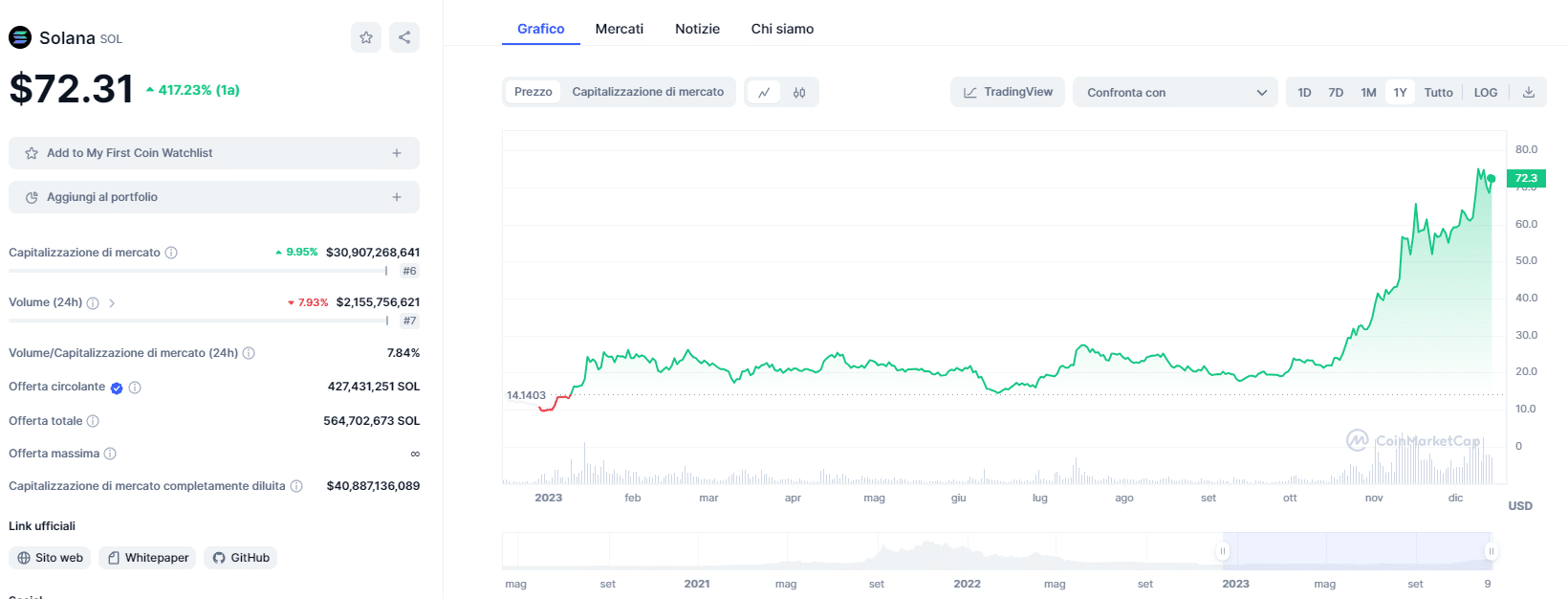The height and width of the screenshot is (599, 1568).
Task: Click info icon beside Offerta massima
Action: [x=110, y=454]
